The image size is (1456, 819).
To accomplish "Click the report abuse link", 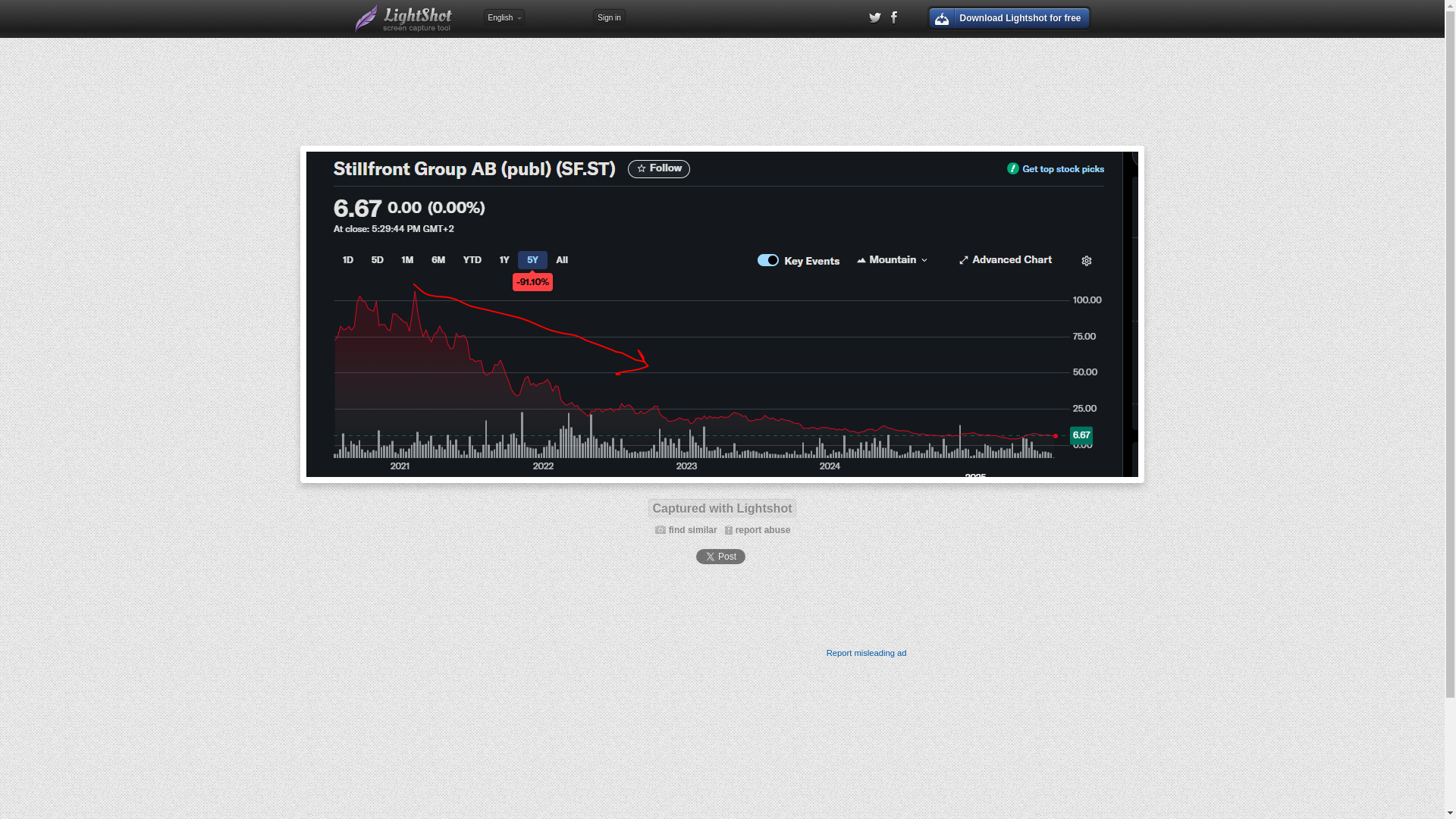I will click(762, 530).
